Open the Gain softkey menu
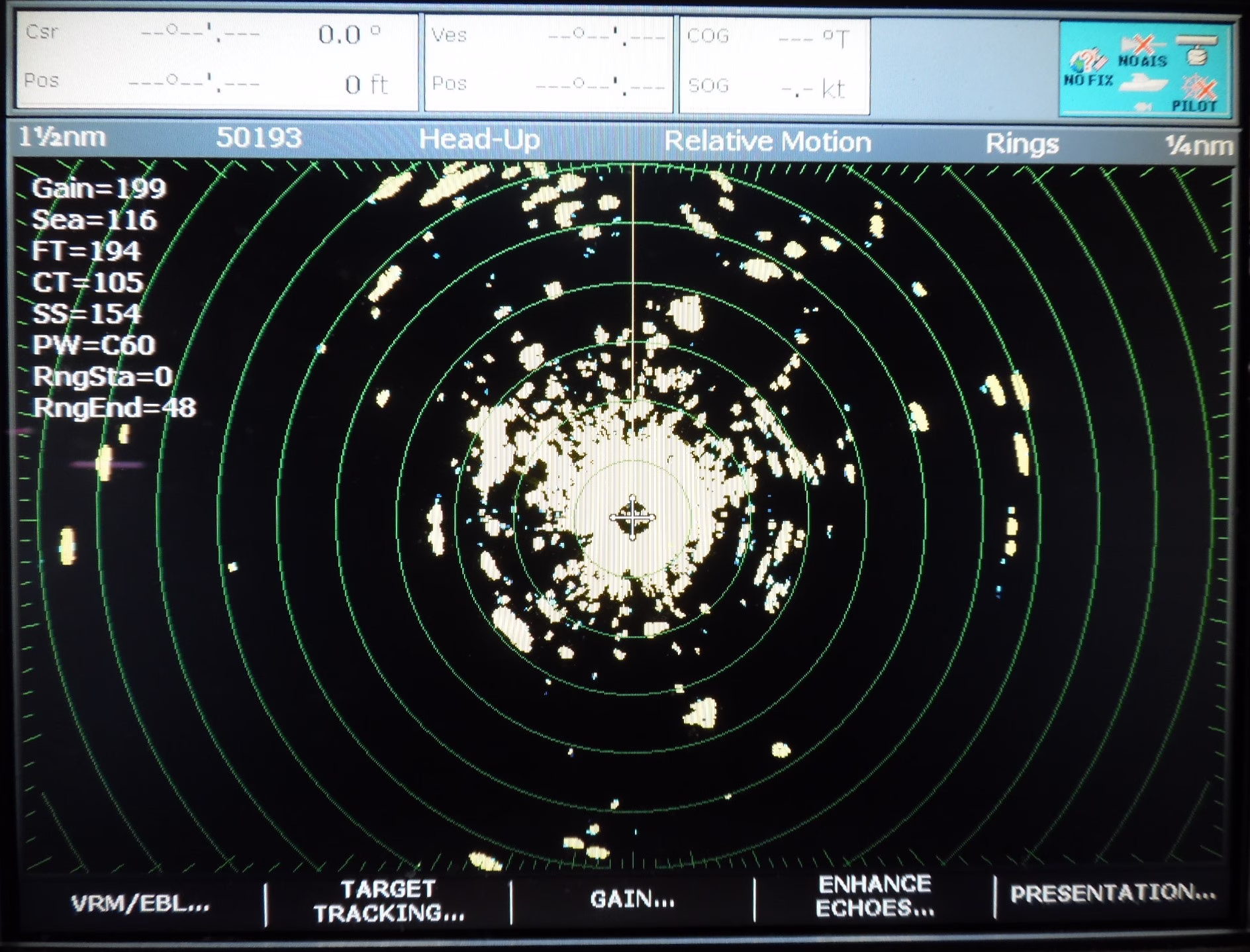Viewport: 1250px width, 952px height. point(632,899)
